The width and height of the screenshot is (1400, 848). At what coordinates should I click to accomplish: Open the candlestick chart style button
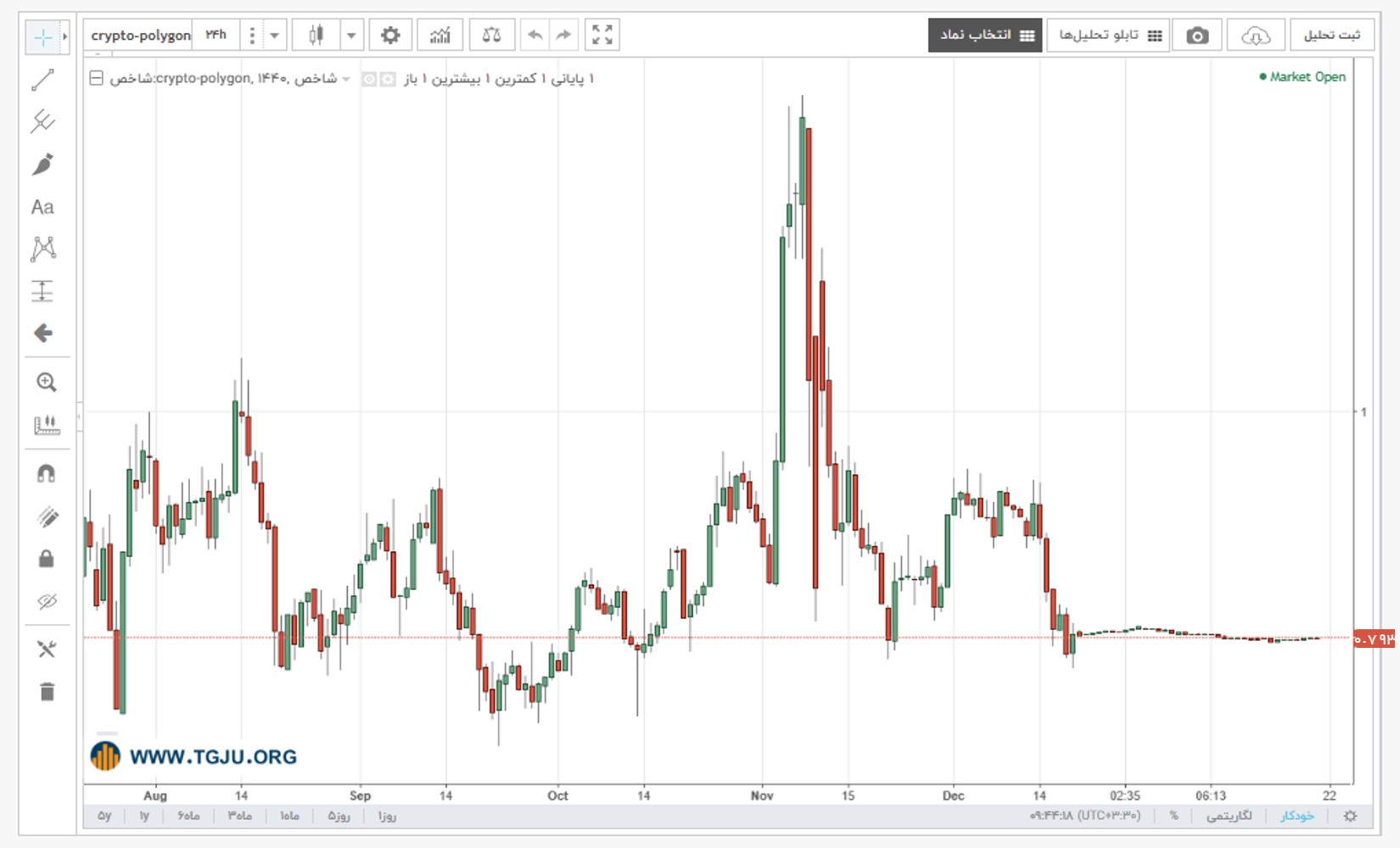(x=316, y=36)
